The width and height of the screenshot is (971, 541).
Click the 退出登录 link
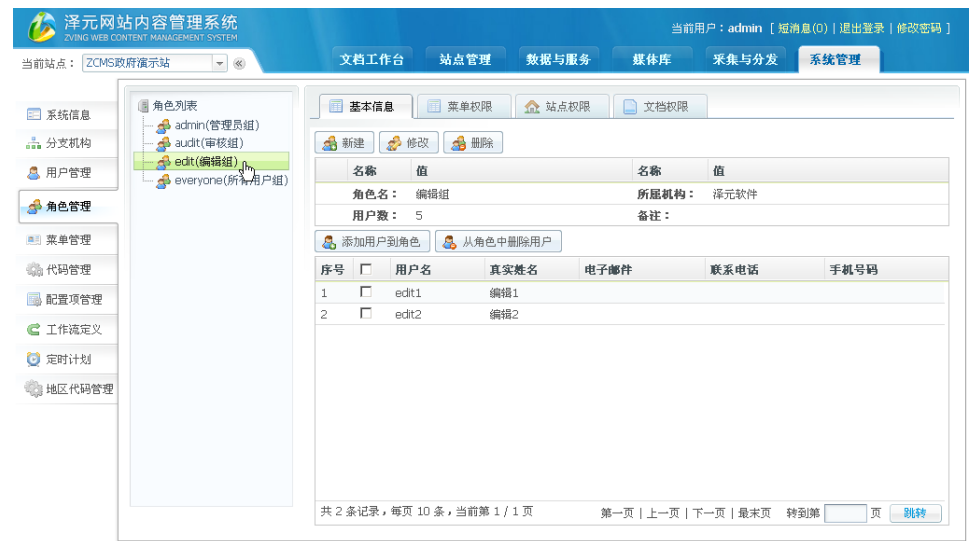click(x=862, y=28)
